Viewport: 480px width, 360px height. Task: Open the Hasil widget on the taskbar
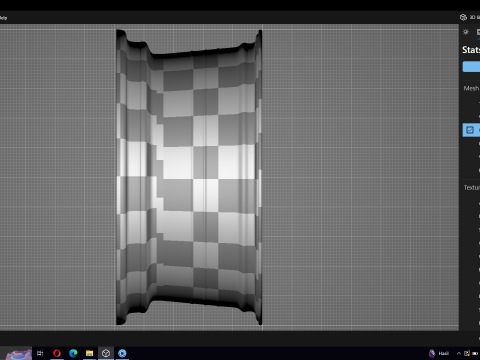coord(439,353)
